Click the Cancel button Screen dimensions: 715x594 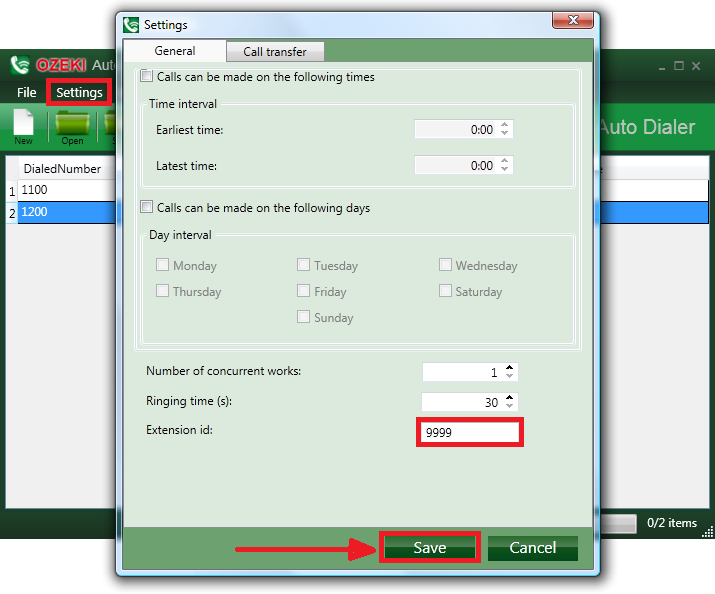533,548
